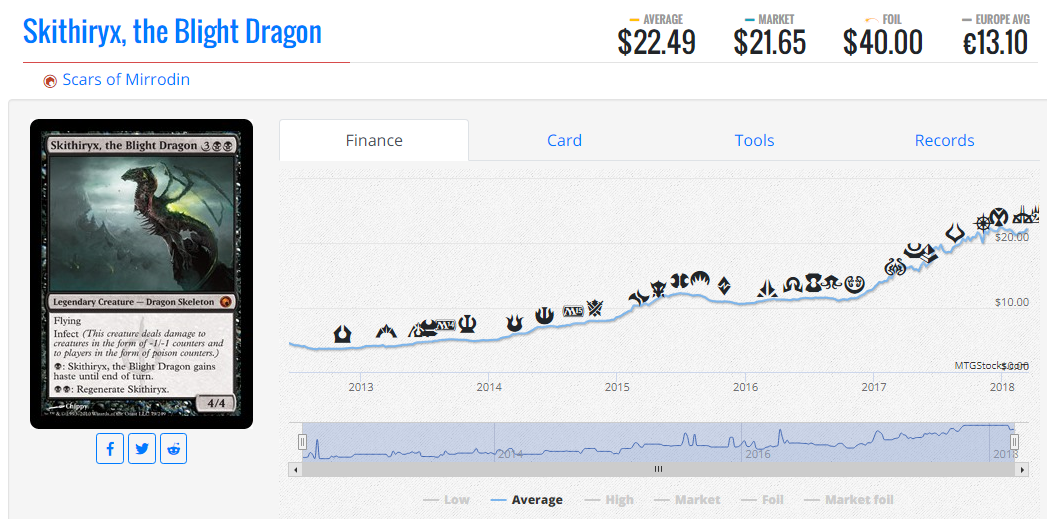Open the Records tab
Screen dimensions: 1047x519
tap(944, 140)
